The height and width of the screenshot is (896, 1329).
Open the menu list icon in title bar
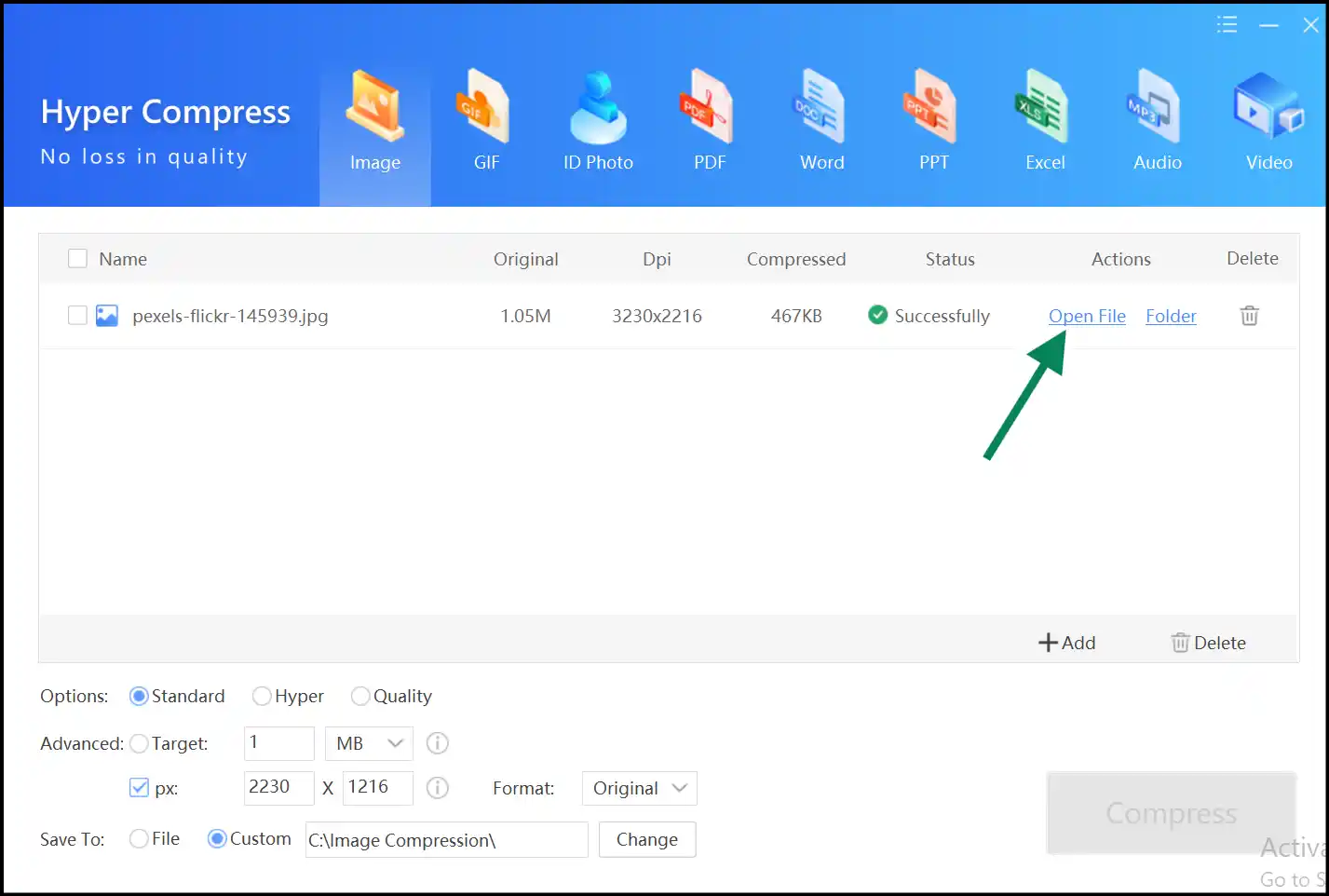(1227, 25)
